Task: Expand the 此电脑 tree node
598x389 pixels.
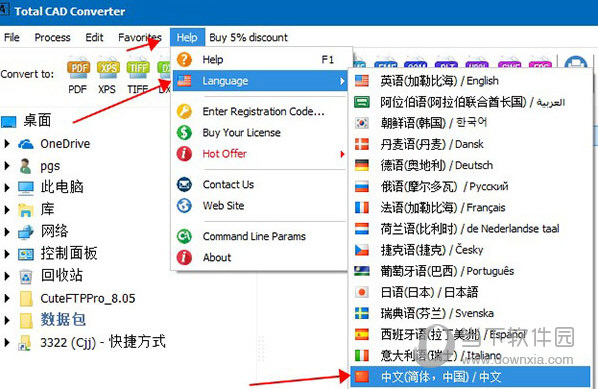Action: pos(6,187)
